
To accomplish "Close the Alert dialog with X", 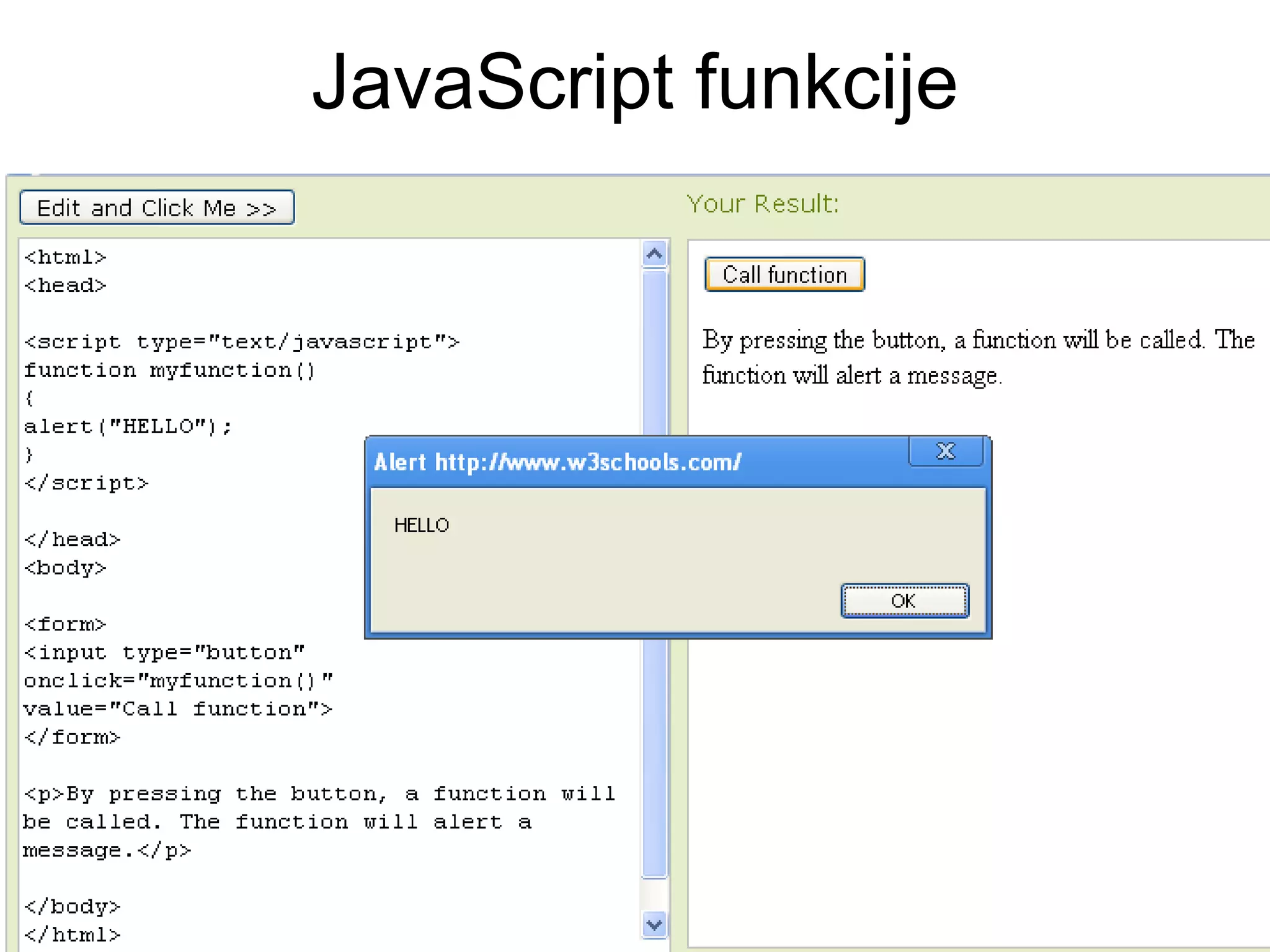I will point(946,451).
